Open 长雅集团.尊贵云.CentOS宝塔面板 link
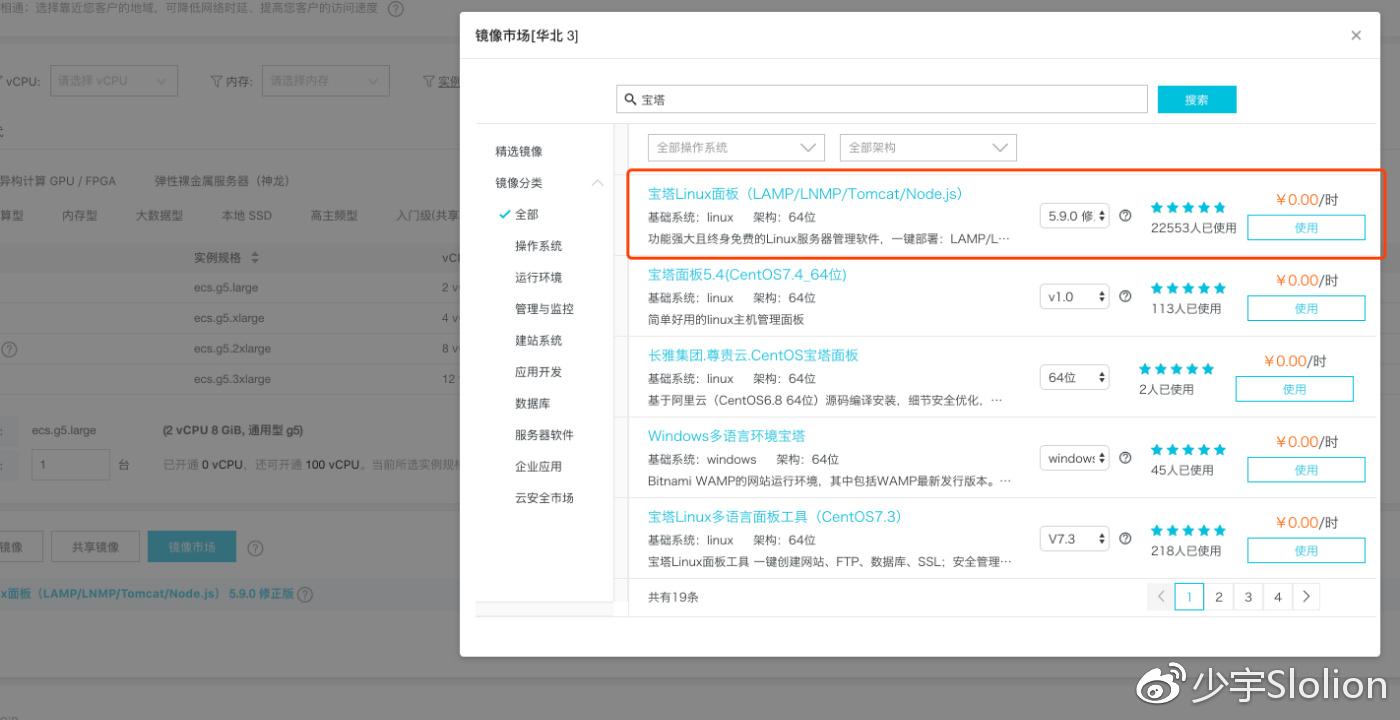The height and width of the screenshot is (720, 1400). [x=753, y=355]
